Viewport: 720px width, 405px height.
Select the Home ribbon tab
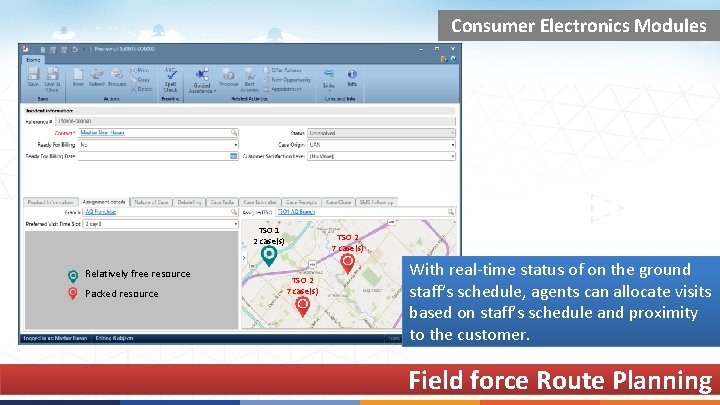click(x=33, y=60)
